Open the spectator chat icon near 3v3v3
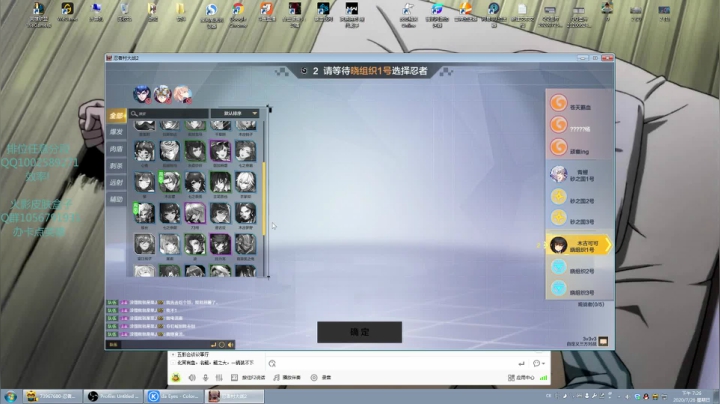Viewport: 720px width, 404px height. (603, 341)
